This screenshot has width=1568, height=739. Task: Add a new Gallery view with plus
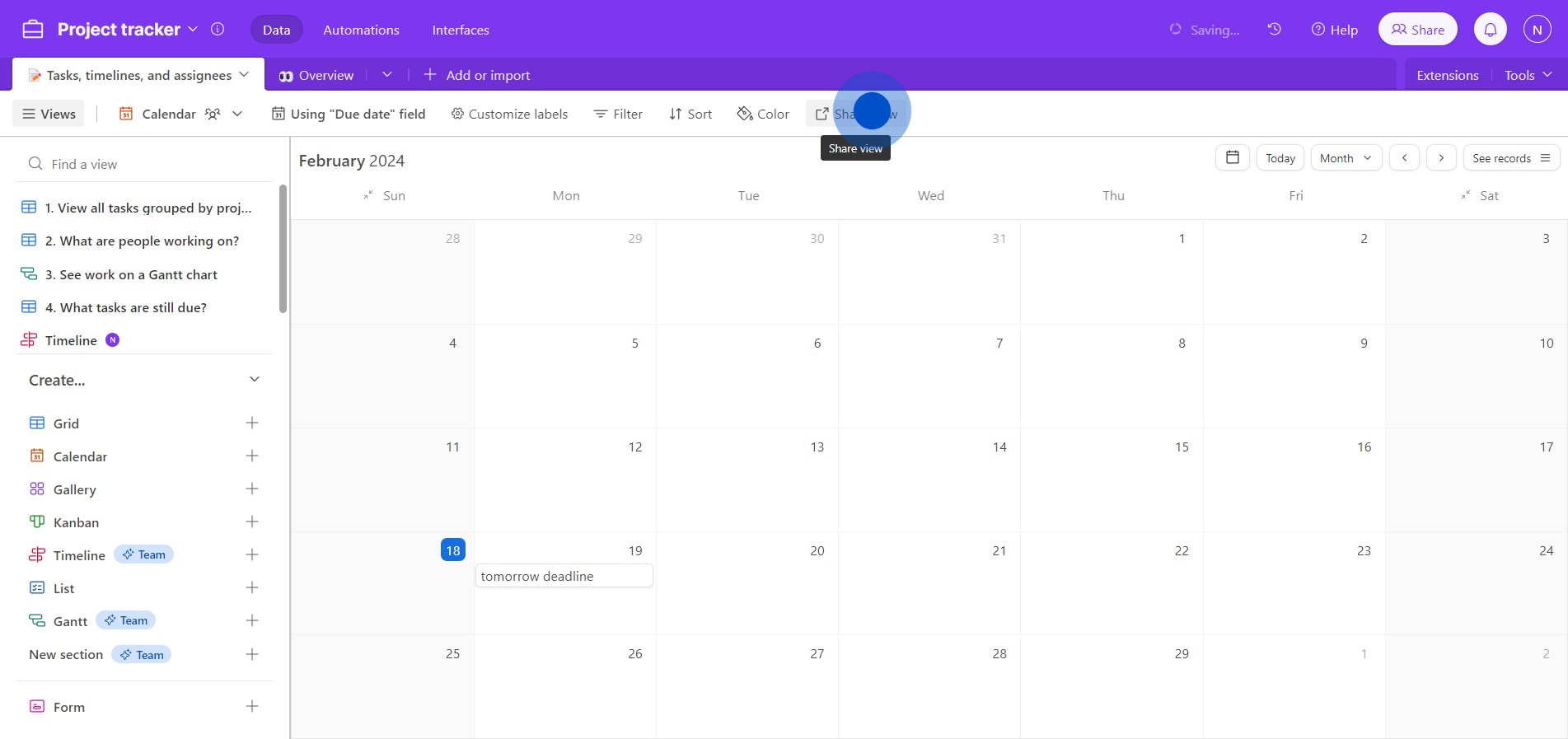coord(252,489)
